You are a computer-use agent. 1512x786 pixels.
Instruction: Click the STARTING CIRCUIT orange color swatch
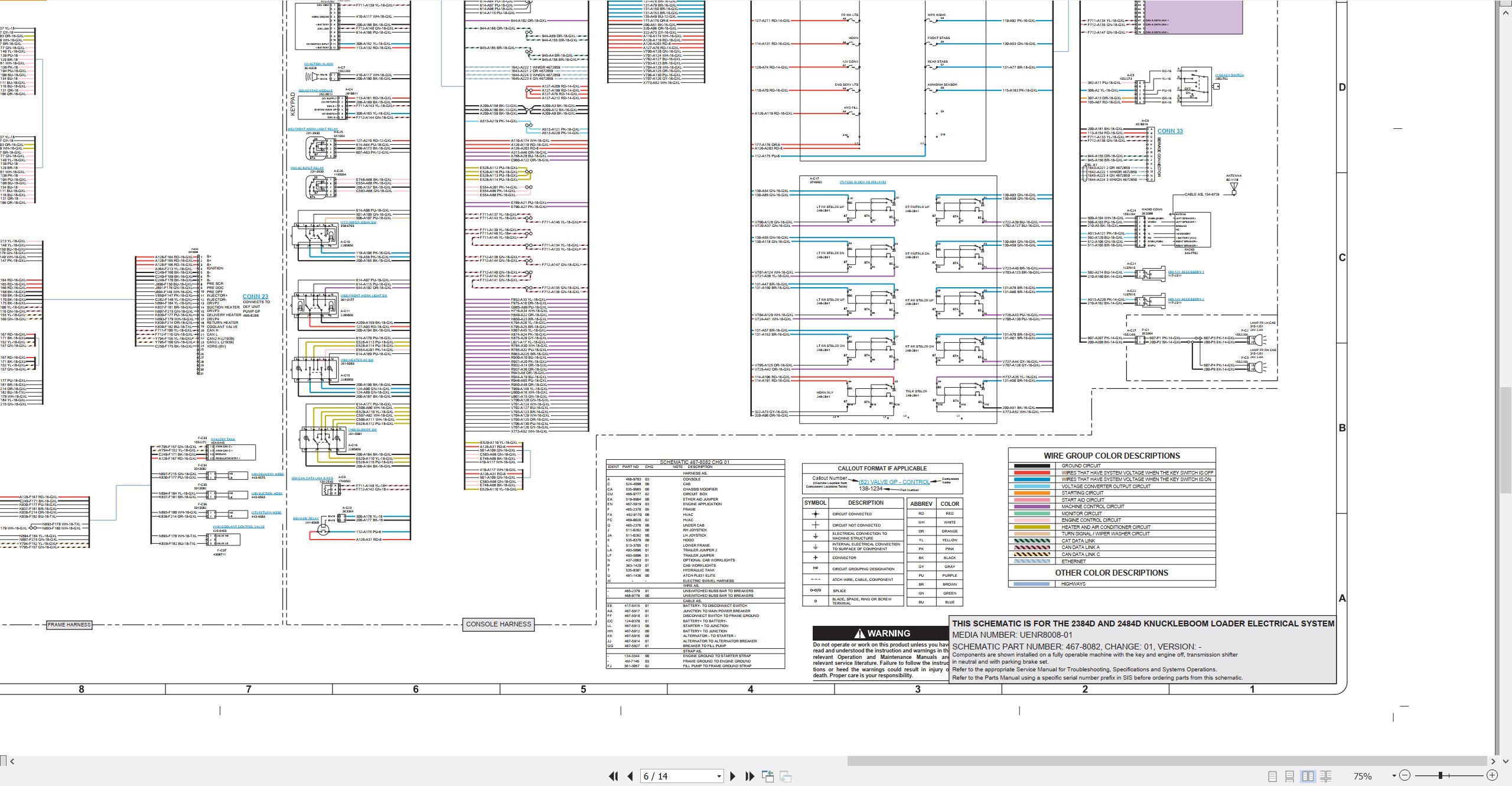pyautogui.click(x=1032, y=493)
